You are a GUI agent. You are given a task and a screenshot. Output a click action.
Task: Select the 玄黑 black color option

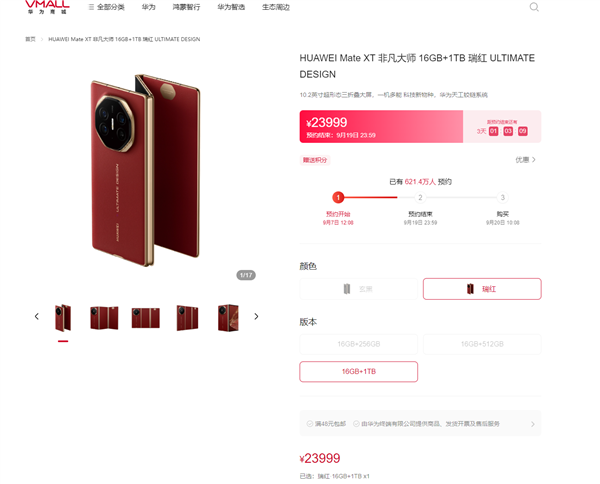click(x=359, y=289)
